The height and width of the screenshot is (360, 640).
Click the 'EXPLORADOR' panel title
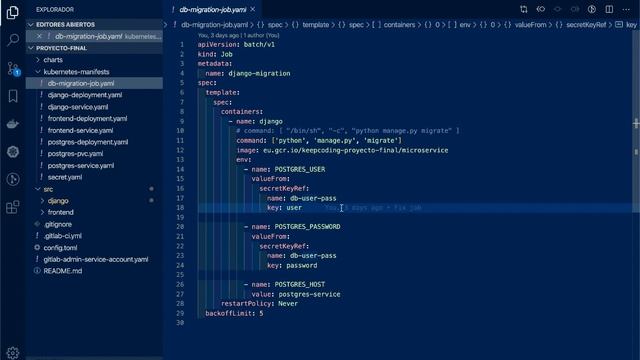55,9
